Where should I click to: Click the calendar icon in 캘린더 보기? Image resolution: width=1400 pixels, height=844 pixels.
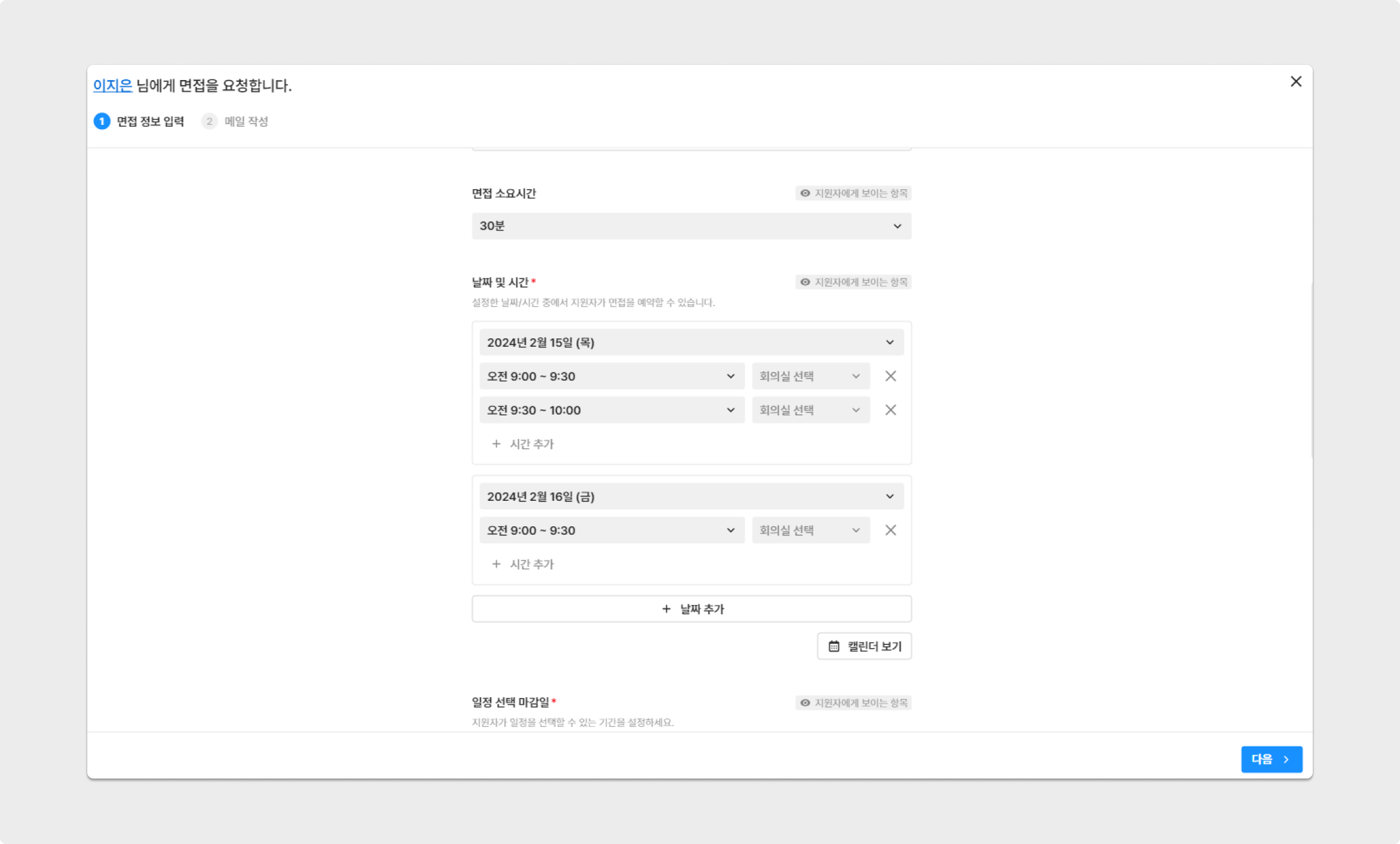pos(834,646)
